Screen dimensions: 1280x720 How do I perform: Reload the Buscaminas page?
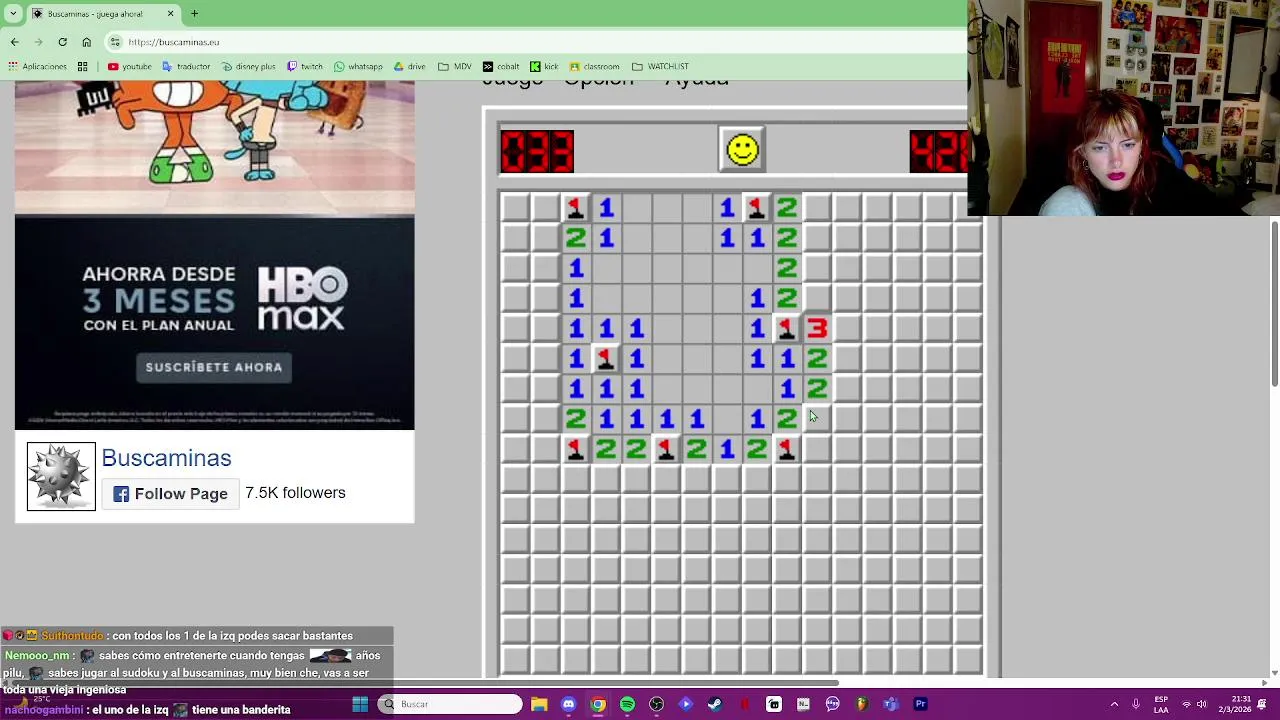coord(62,42)
